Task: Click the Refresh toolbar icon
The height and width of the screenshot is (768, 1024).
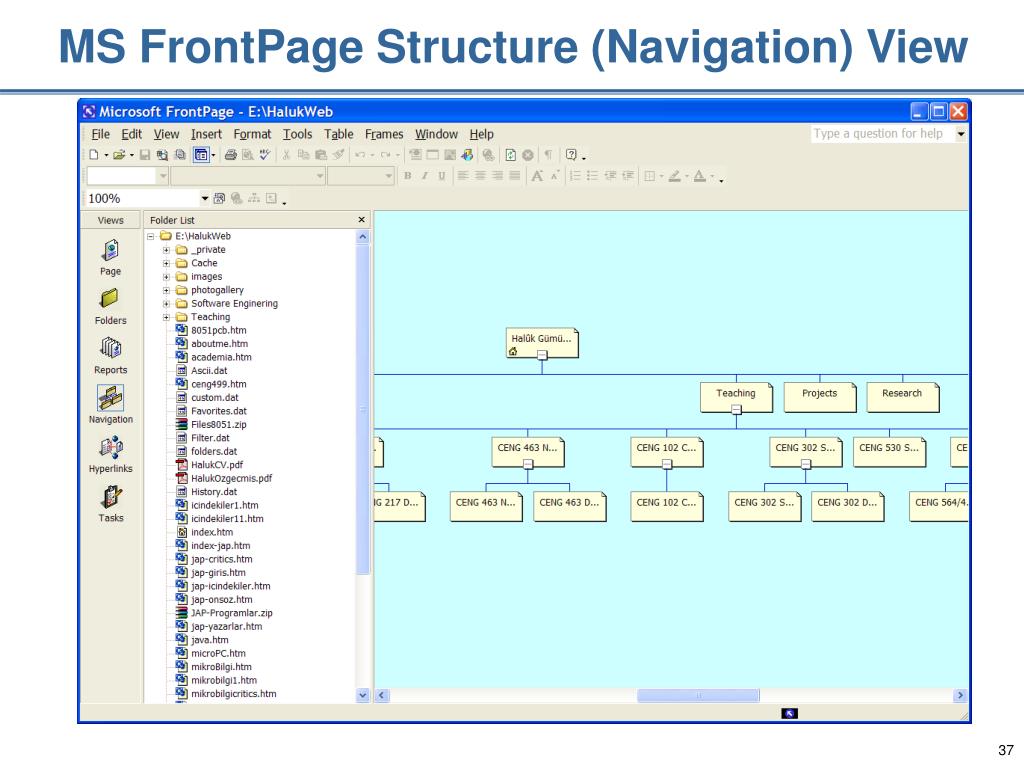Action: 511,155
